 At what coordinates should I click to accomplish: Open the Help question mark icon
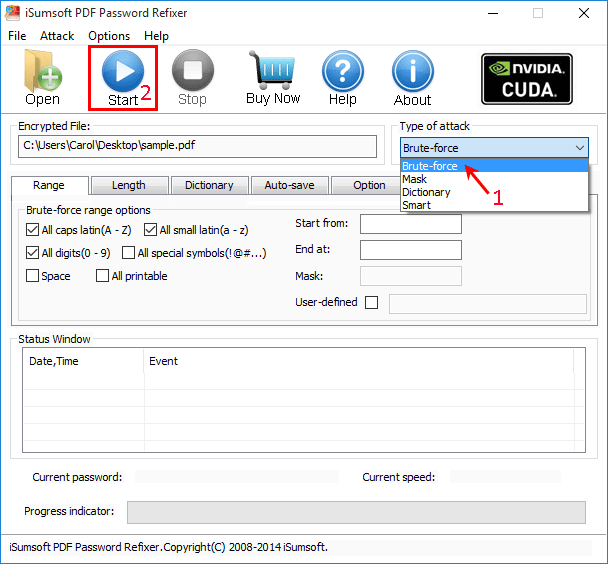click(x=343, y=78)
